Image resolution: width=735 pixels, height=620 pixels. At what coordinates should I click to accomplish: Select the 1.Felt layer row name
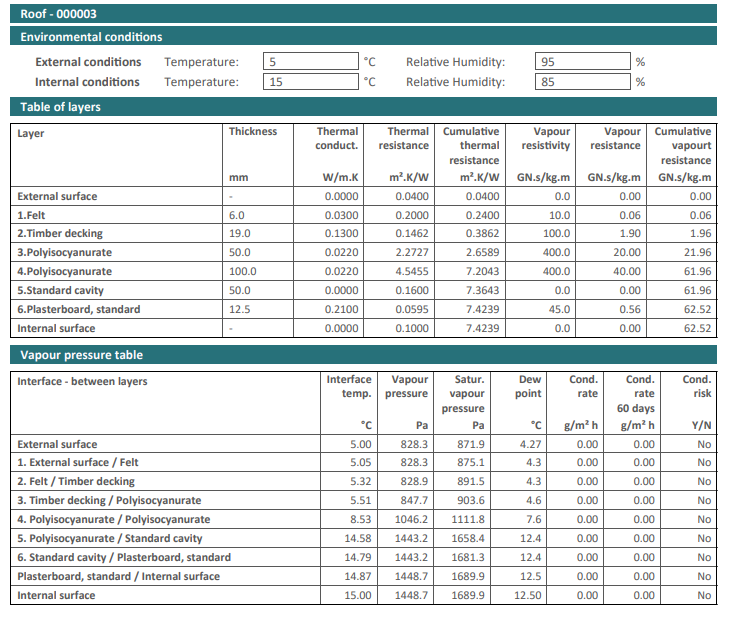point(34,215)
